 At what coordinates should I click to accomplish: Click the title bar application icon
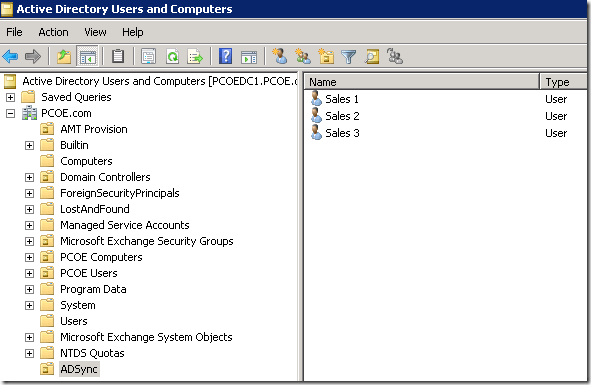[7, 9]
